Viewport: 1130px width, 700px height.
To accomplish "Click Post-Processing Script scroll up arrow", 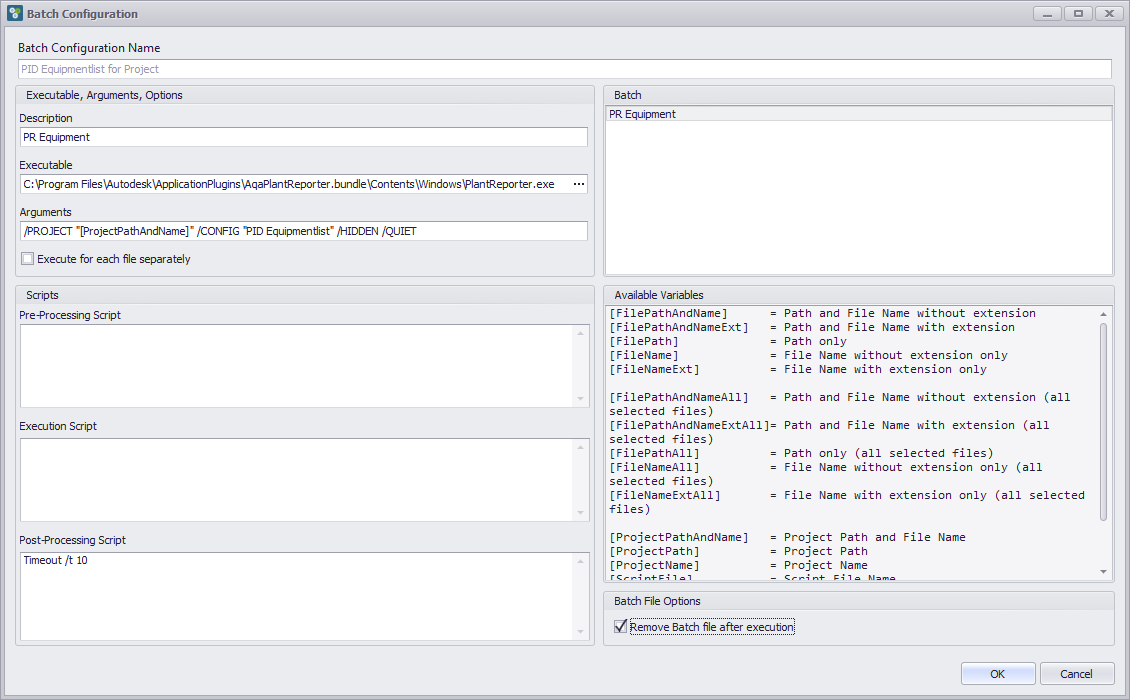I will [580, 561].
